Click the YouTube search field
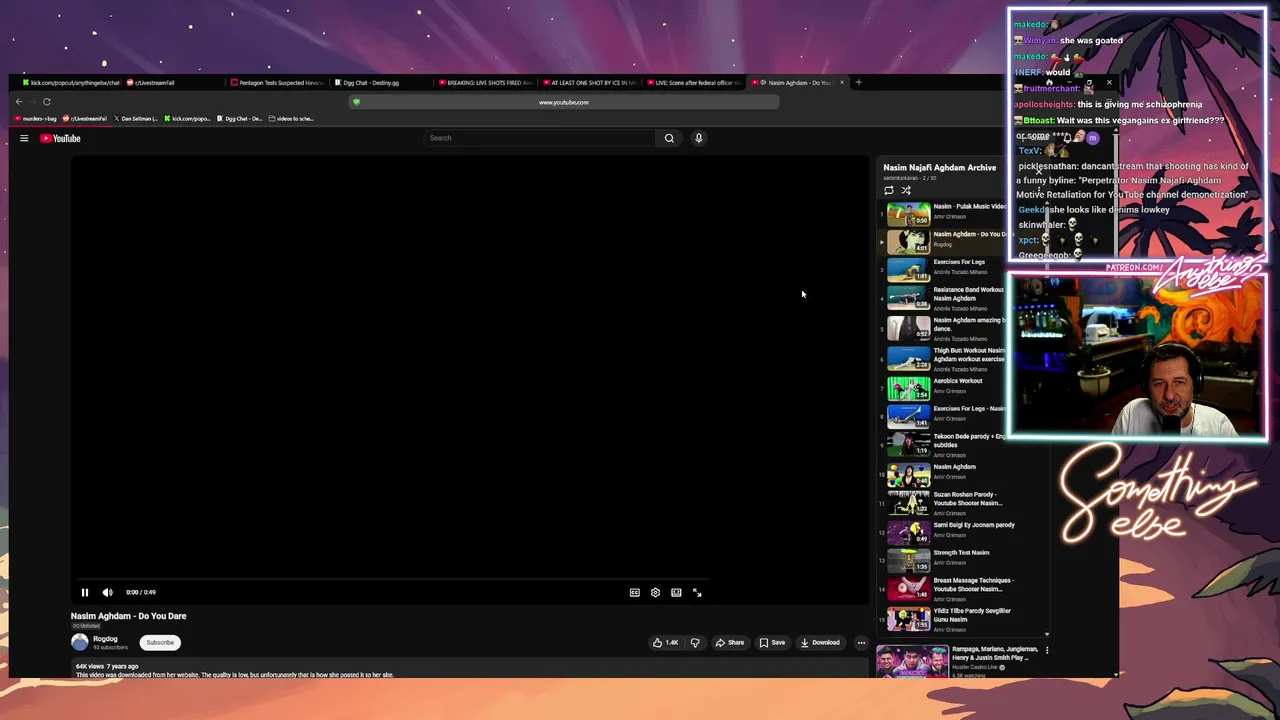This screenshot has width=1280, height=720. point(540,138)
